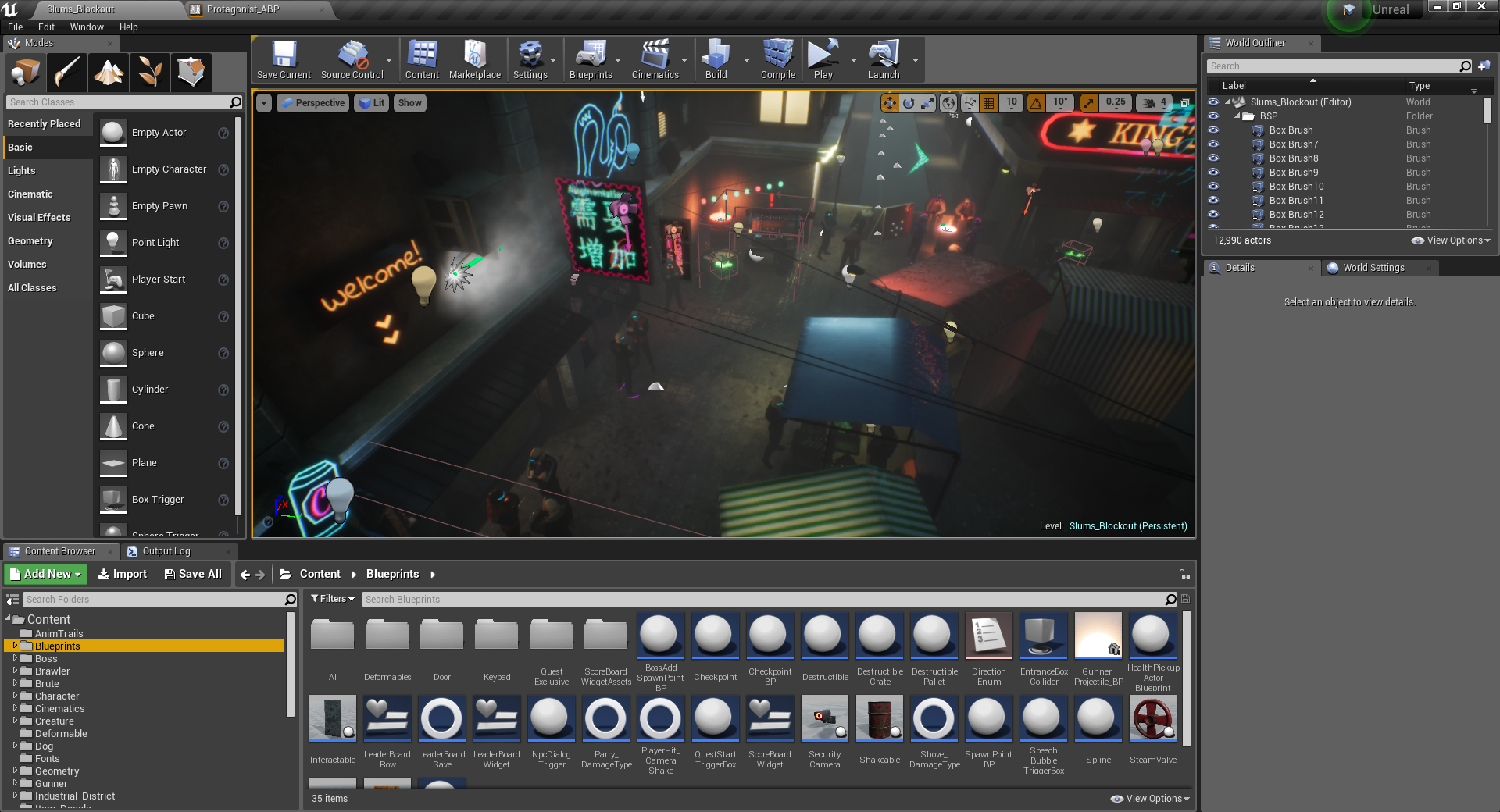This screenshot has width=1500, height=812.
Task: Click the Launch toolbar icon
Action: point(884,59)
